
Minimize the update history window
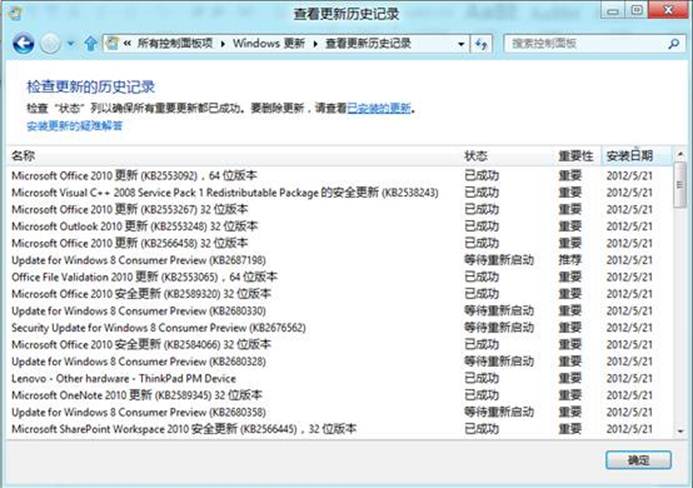click(612, 11)
